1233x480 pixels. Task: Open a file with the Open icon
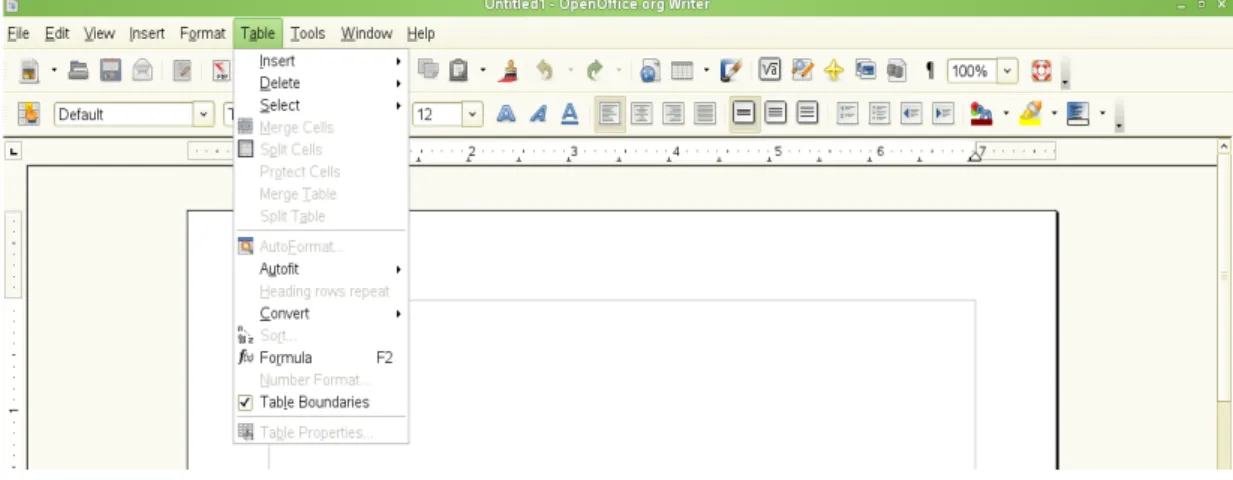point(79,71)
